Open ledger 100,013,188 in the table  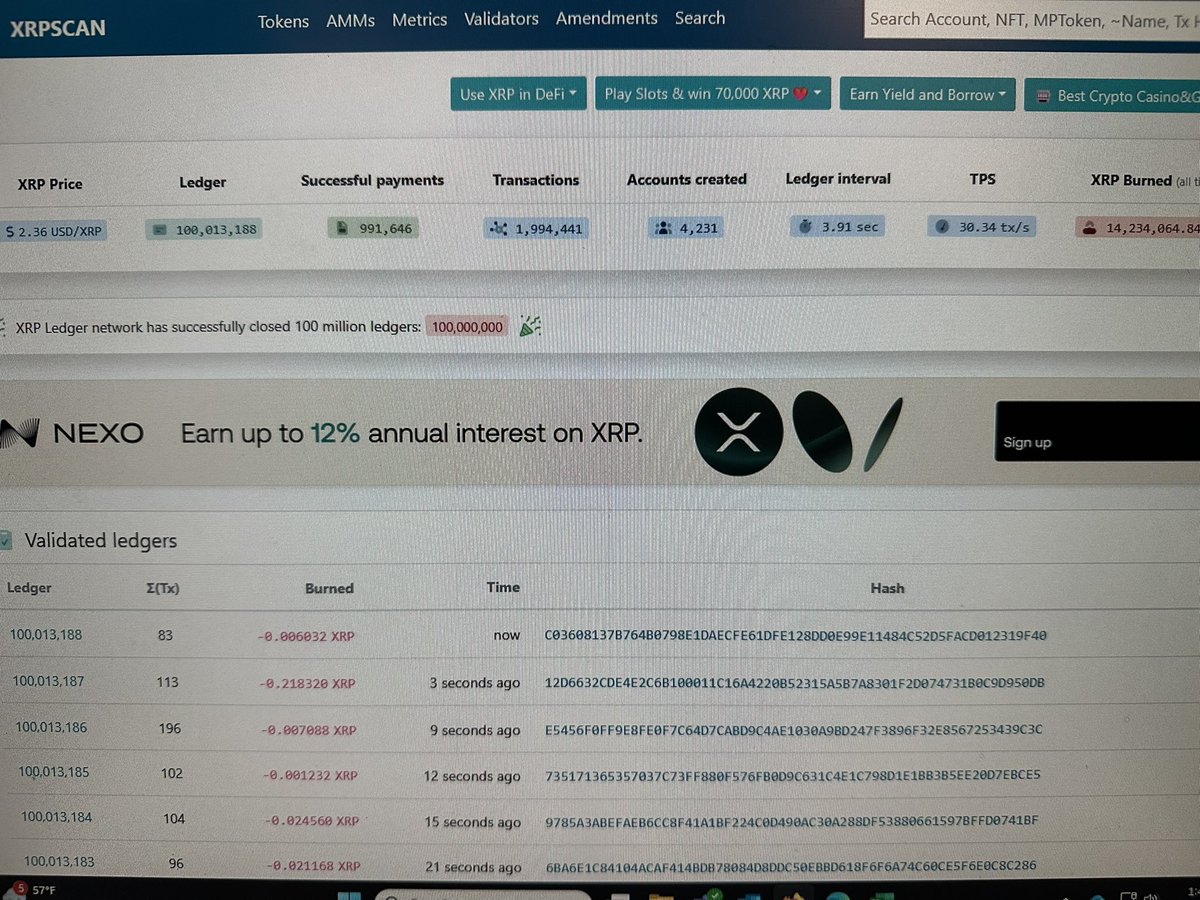tap(46, 634)
